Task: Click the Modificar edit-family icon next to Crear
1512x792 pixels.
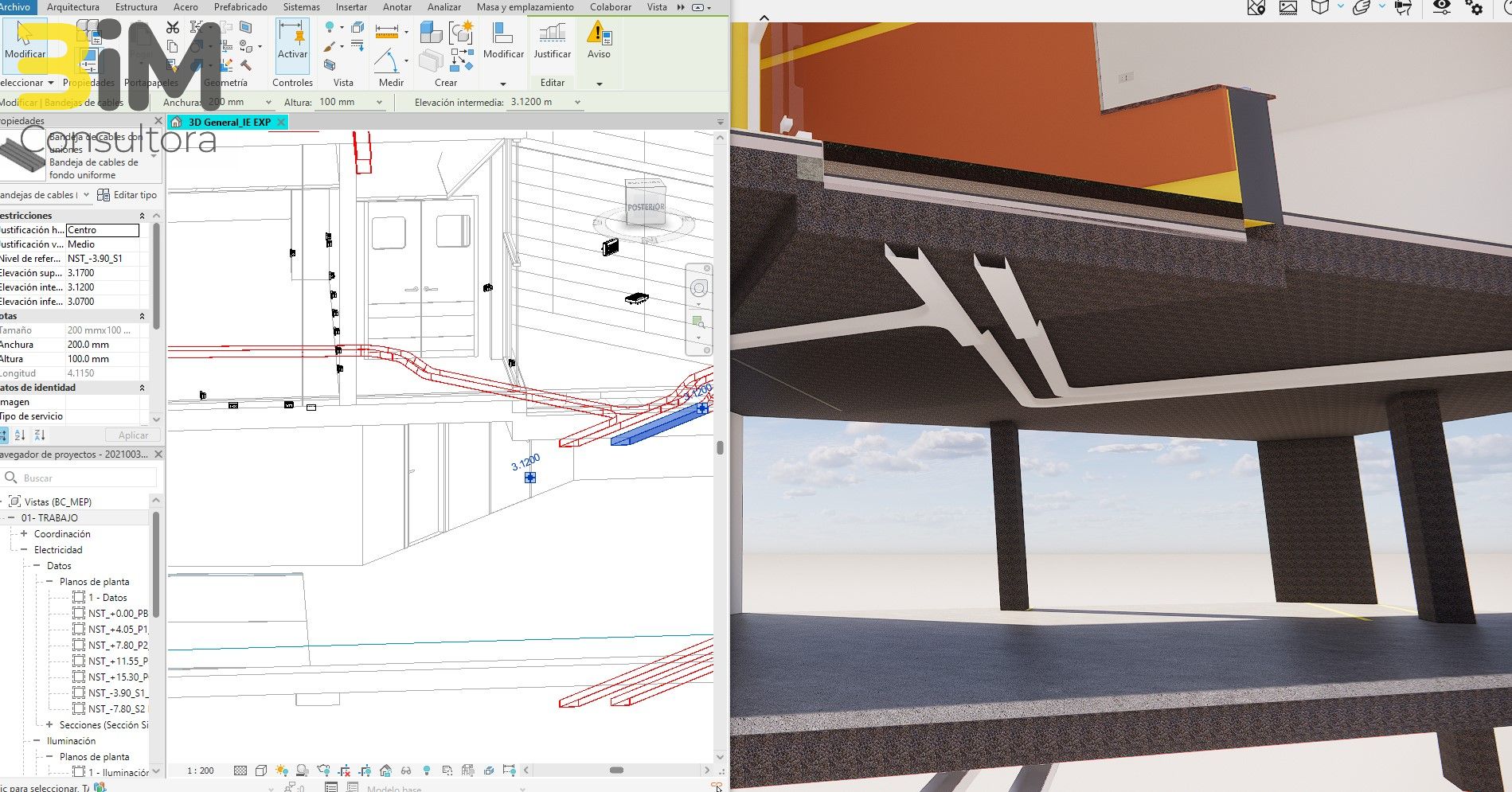Action: (x=503, y=41)
